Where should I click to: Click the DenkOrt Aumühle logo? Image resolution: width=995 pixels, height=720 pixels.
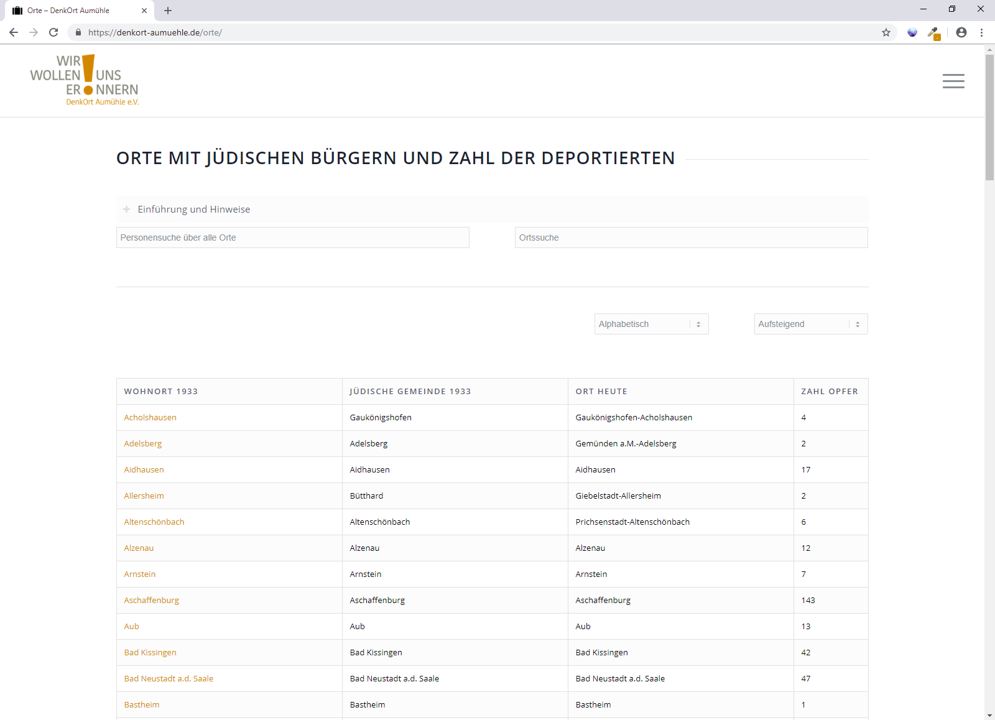point(84,80)
